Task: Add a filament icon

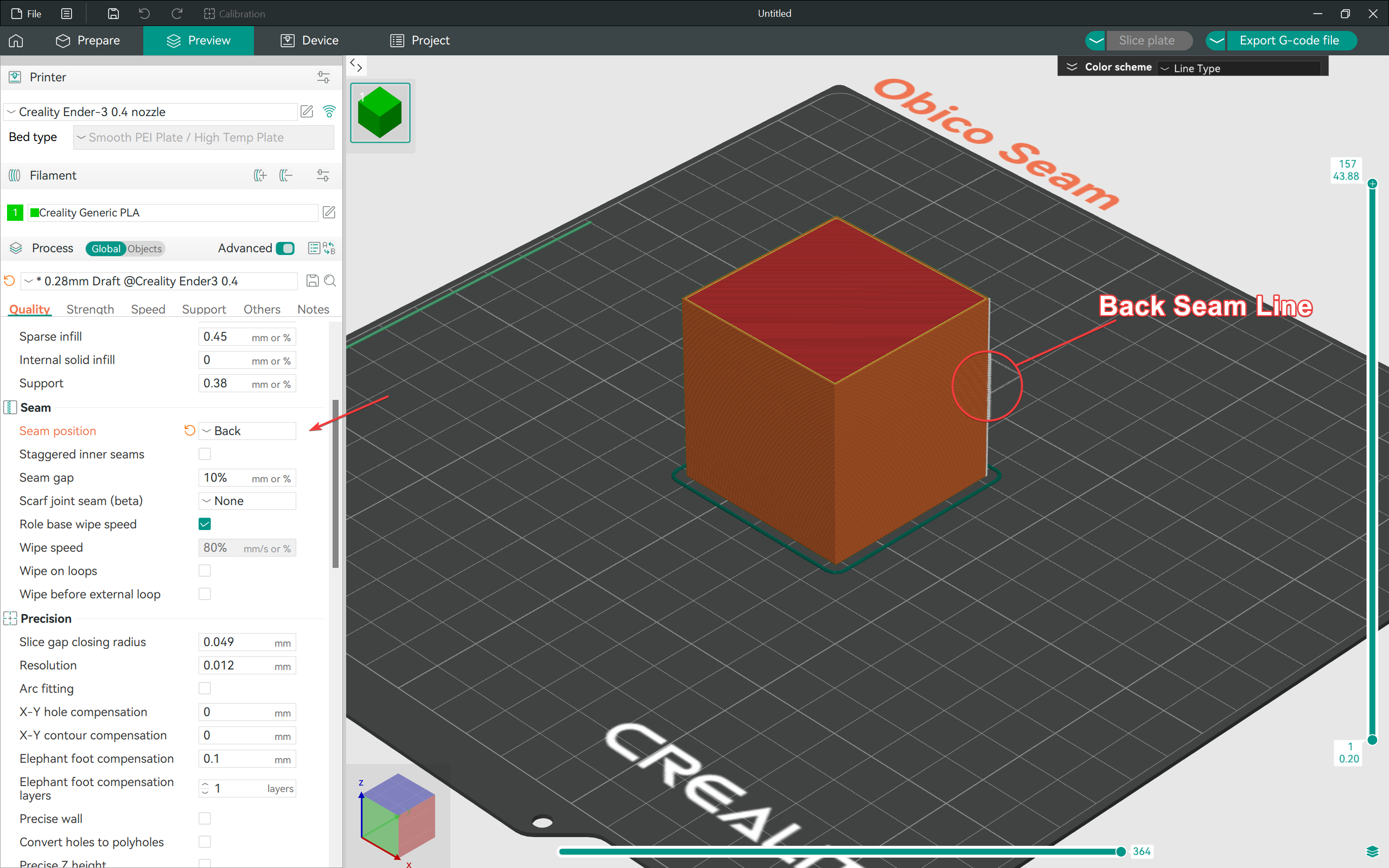Action: 260,176
